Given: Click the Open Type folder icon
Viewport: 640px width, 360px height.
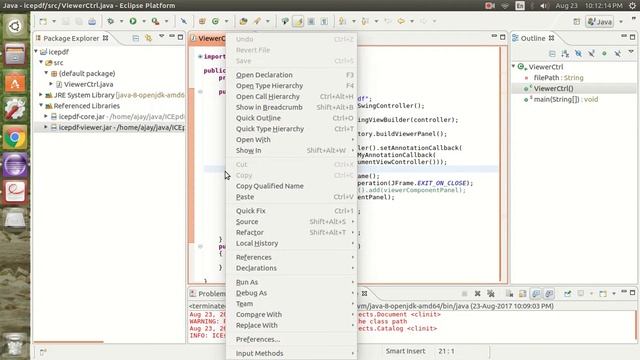Looking at the screenshot, I should [x=243, y=21].
